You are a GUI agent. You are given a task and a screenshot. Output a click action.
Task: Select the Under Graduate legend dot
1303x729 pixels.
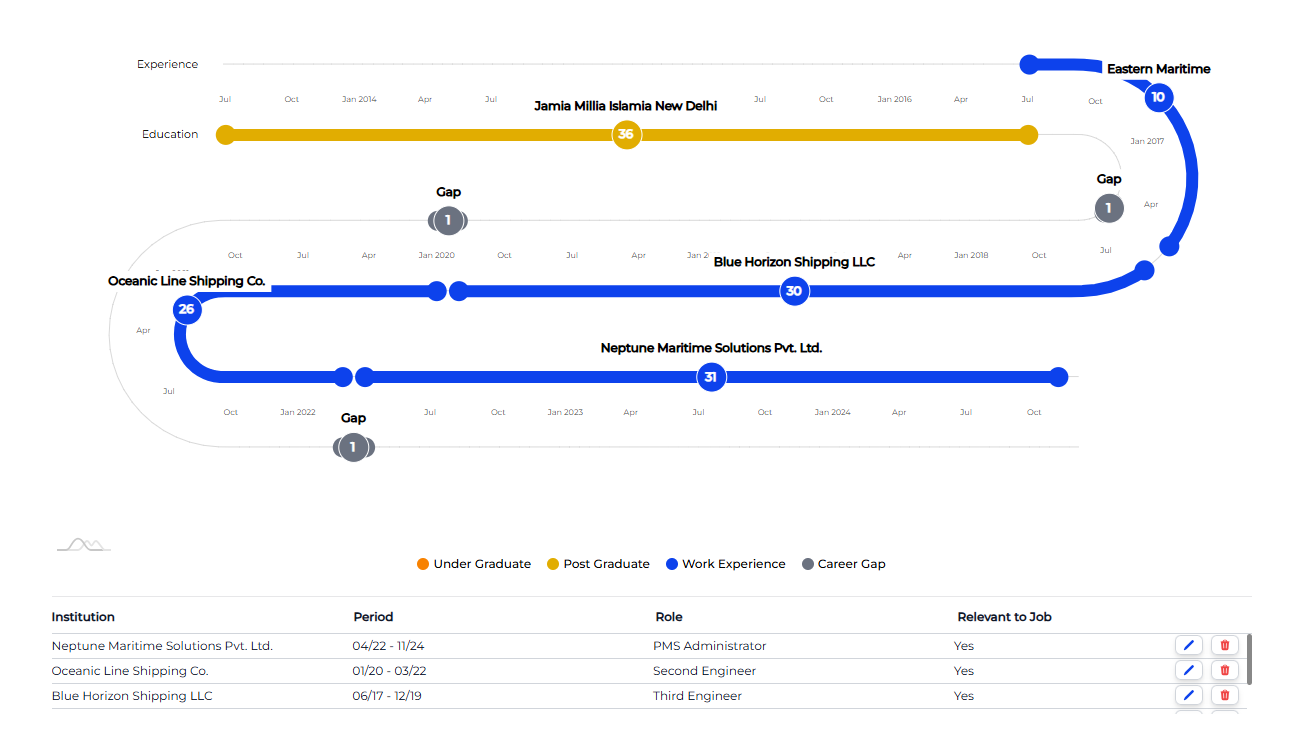[423, 564]
